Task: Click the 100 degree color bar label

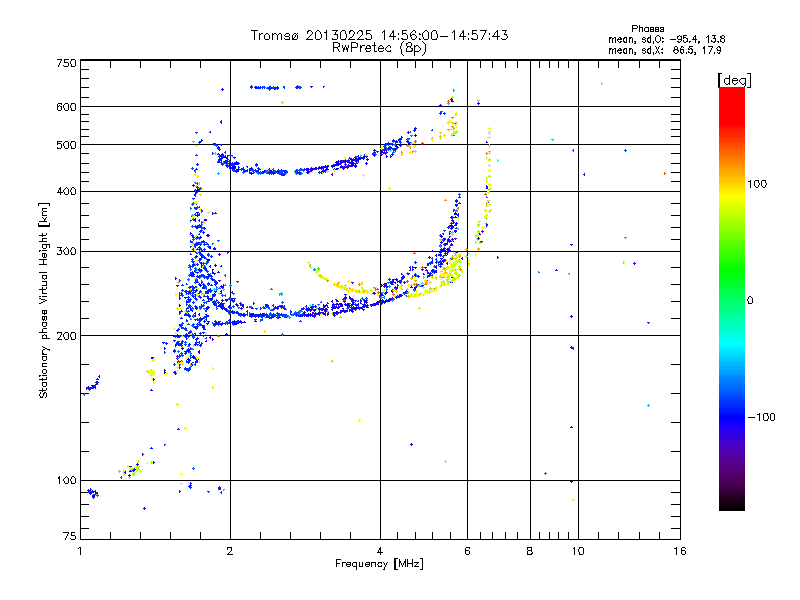Action: point(757,184)
